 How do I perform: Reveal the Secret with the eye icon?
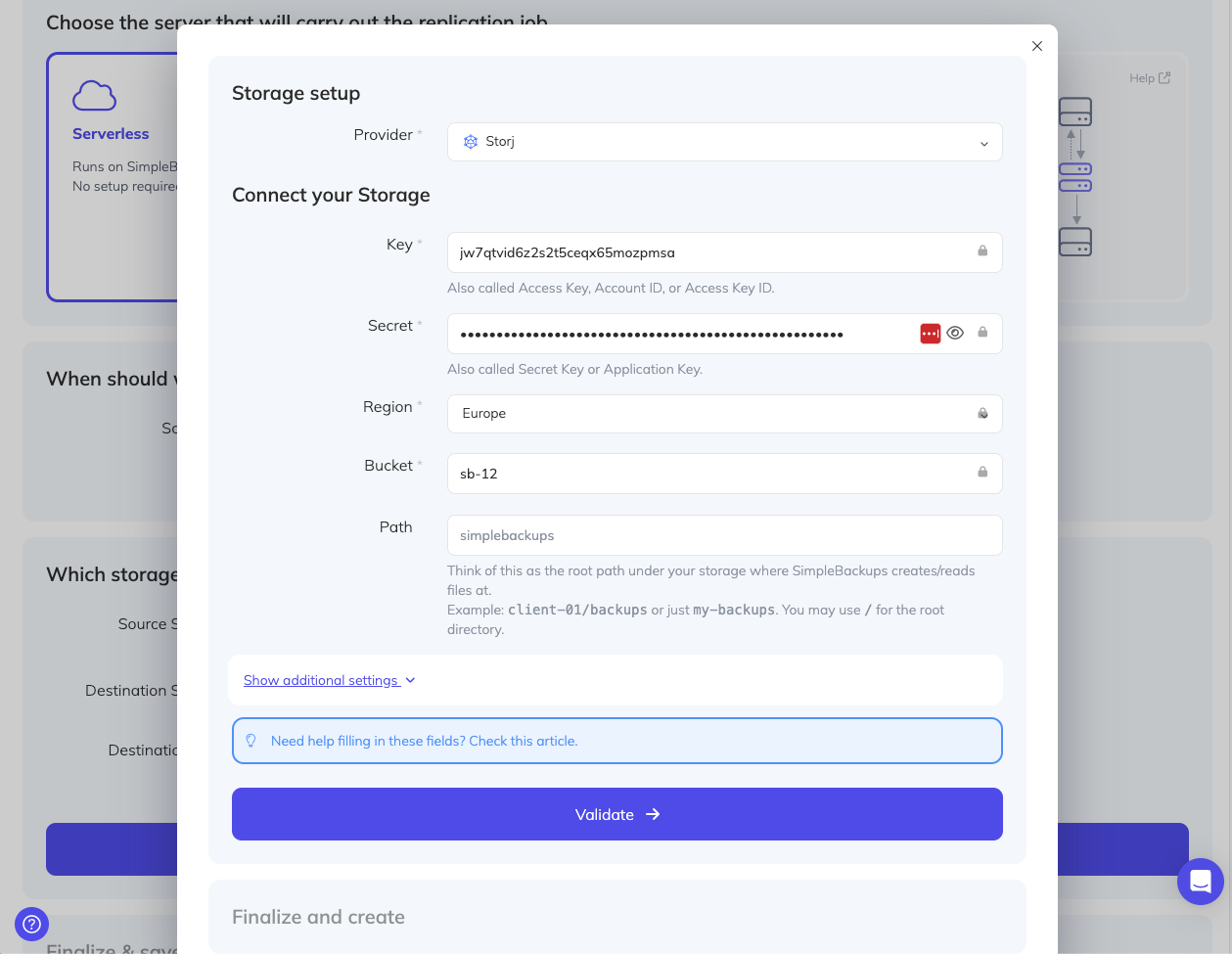[955, 333]
